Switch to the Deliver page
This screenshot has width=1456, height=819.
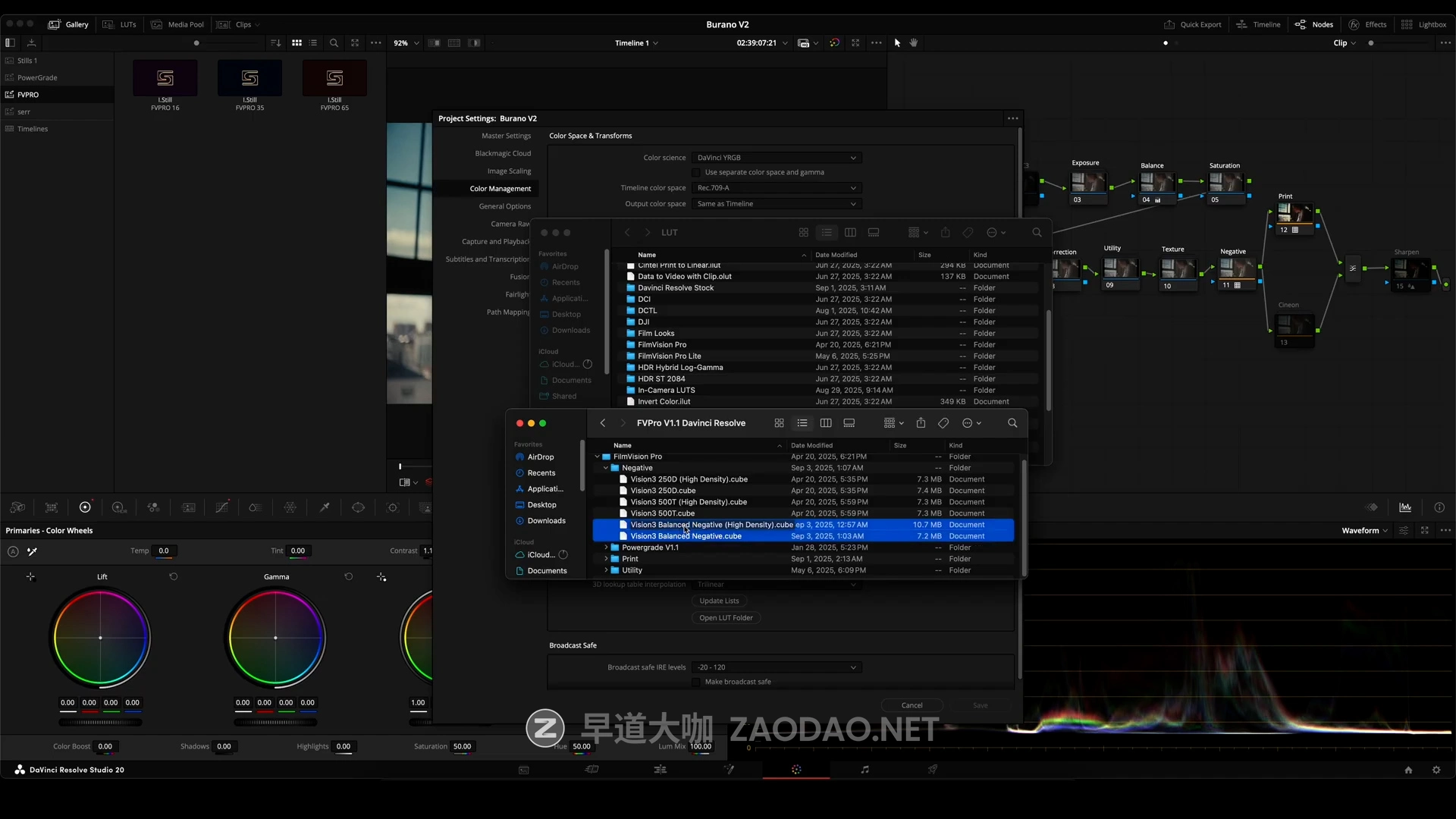point(932,769)
